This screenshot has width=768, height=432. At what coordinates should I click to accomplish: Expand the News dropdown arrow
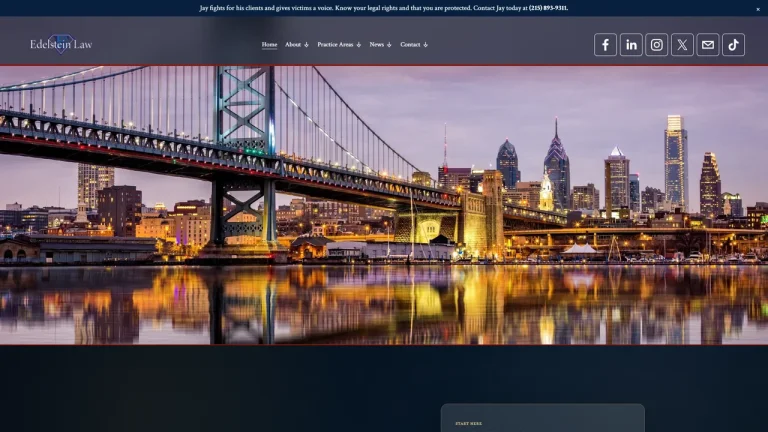(389, 45)
